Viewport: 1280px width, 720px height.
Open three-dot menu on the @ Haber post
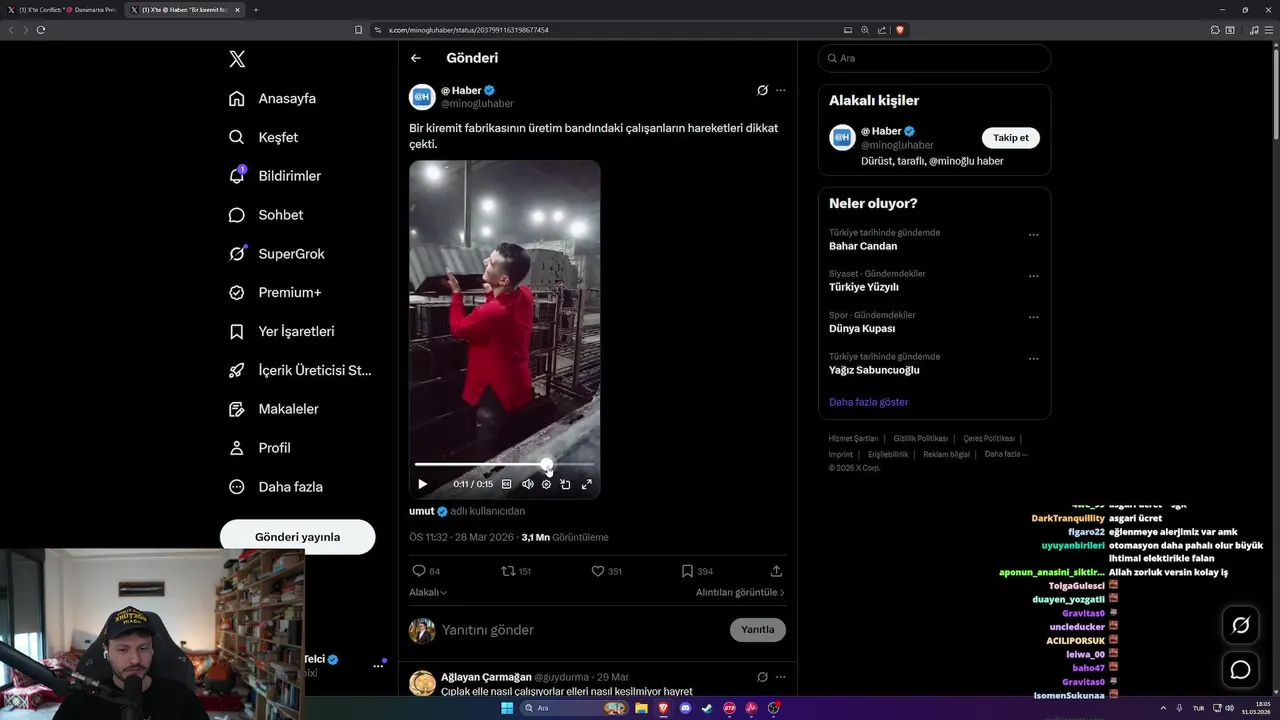pyautogui.click(x=781, y=90)
